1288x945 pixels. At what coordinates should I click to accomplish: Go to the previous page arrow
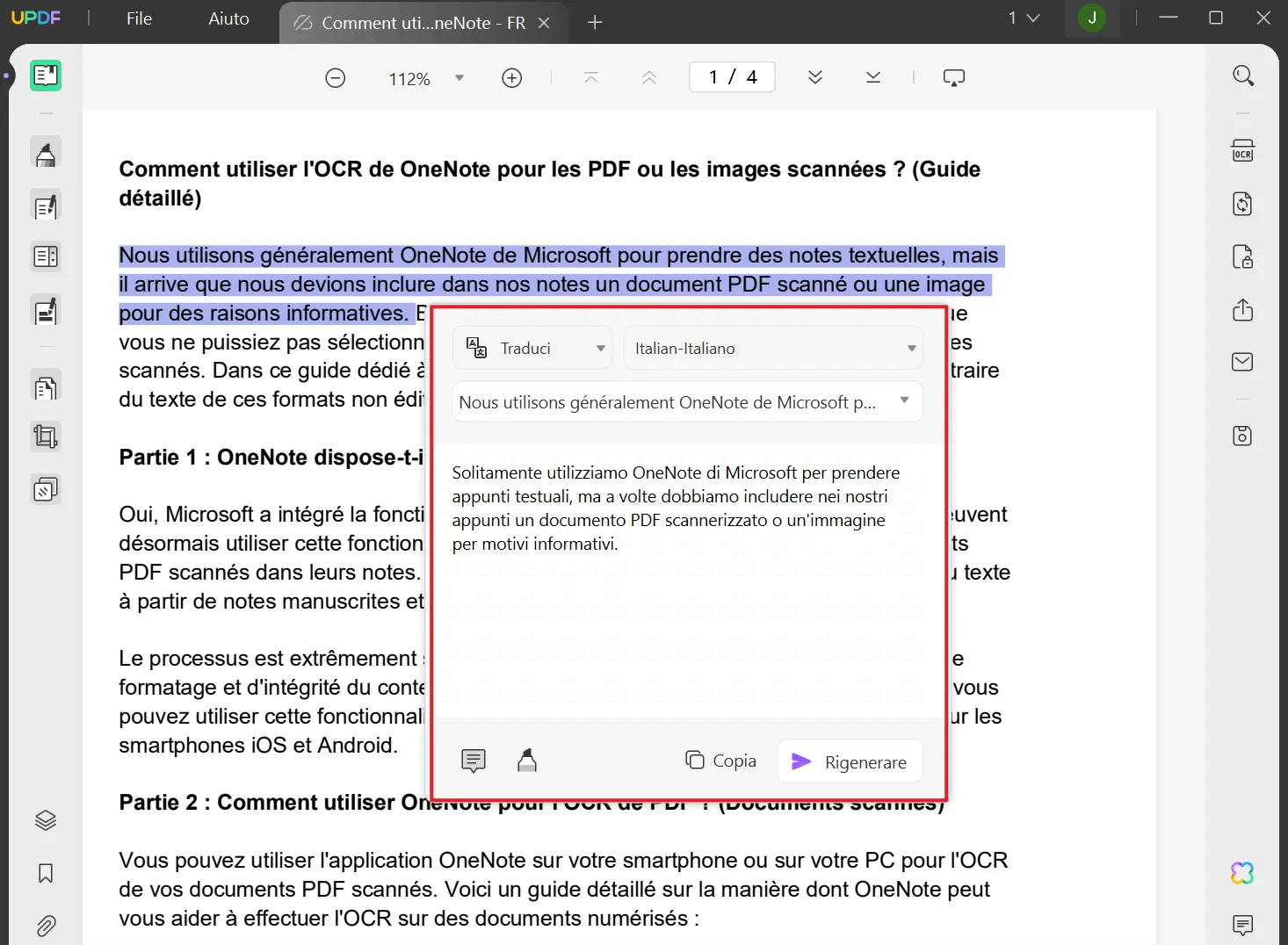[649, 77]
